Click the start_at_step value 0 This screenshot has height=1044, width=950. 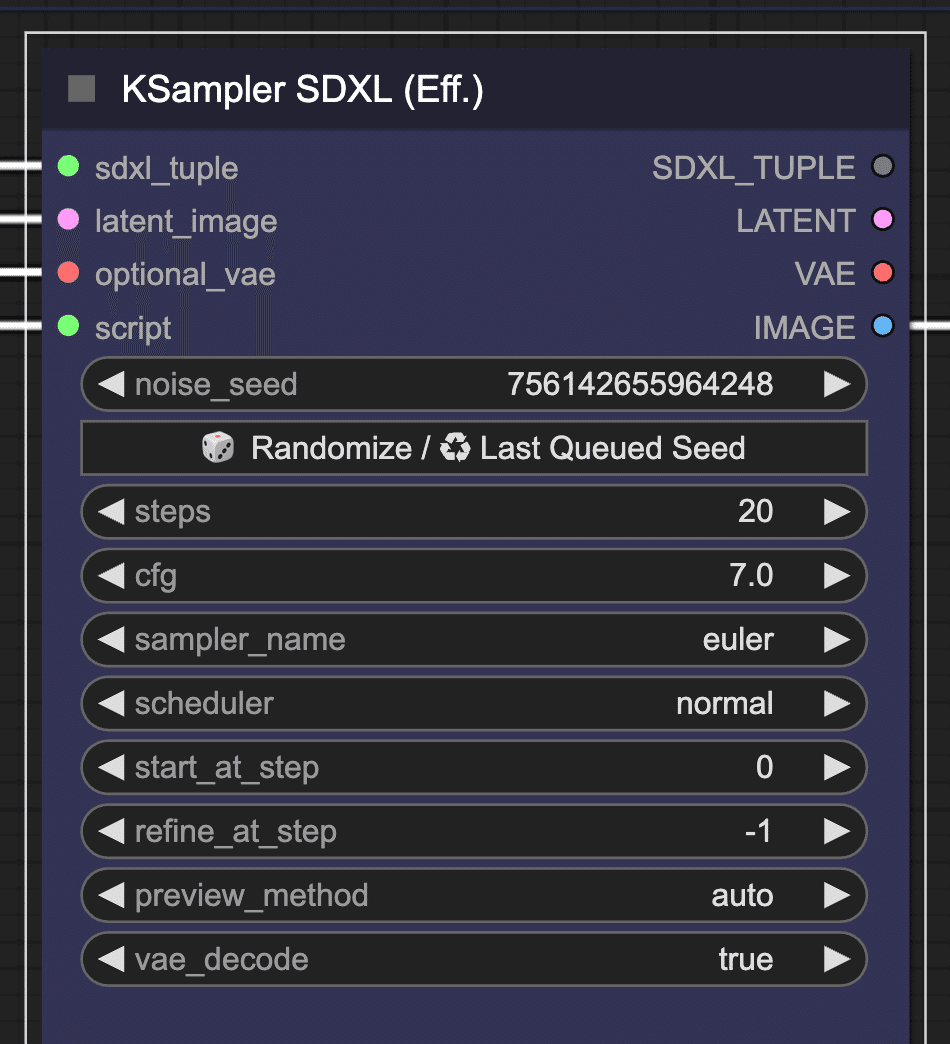pos(764,768)
